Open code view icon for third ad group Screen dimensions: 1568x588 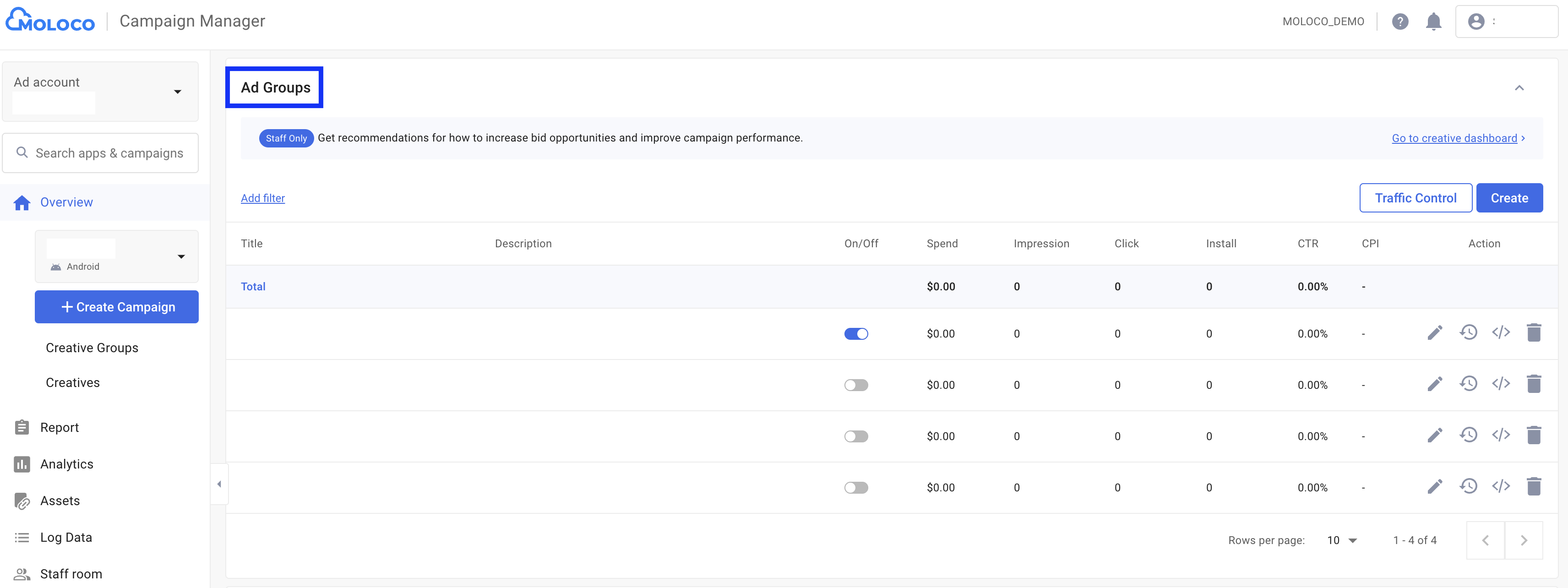tap(1500, 435)
